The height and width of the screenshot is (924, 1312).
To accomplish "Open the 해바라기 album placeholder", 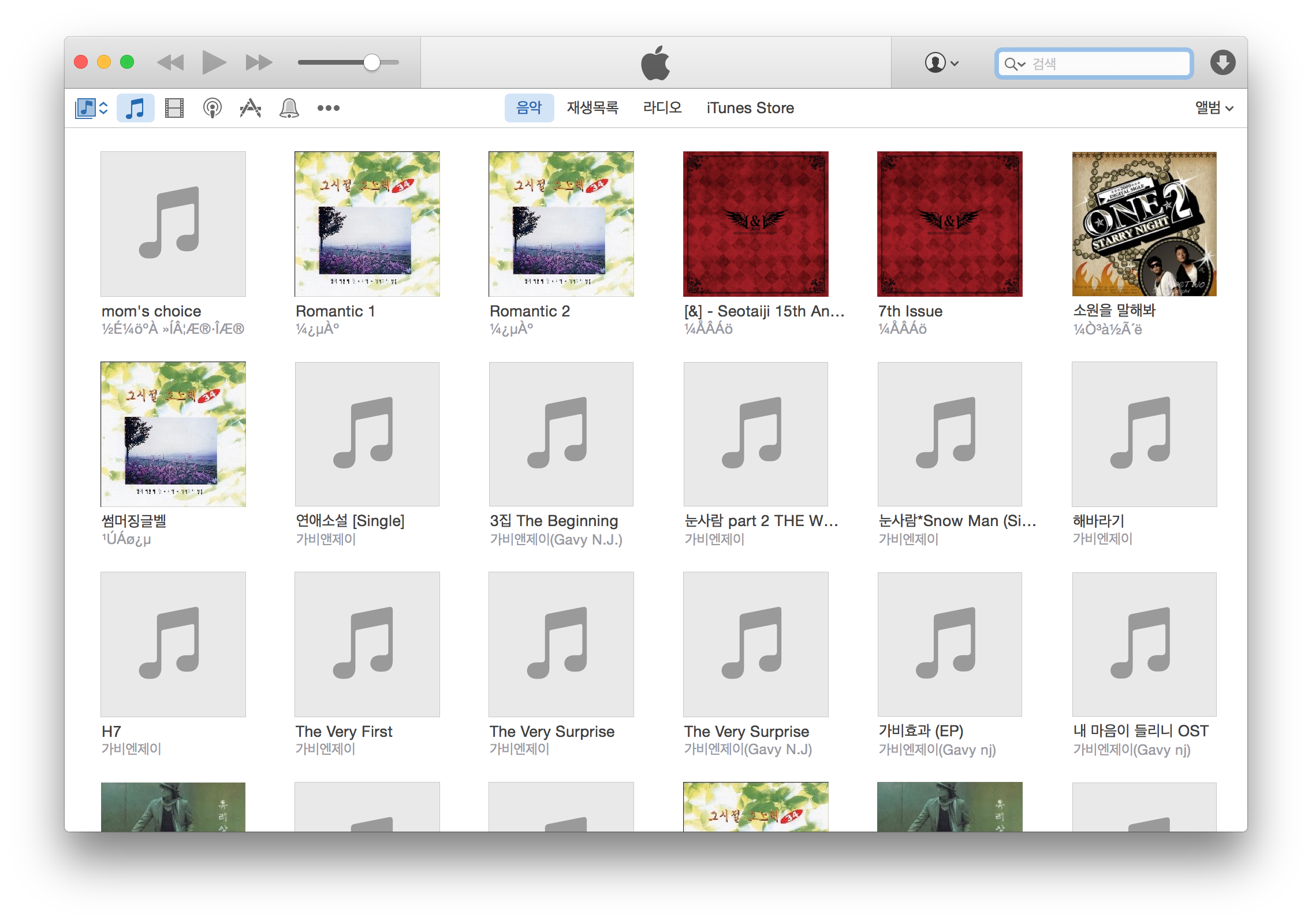I will point(1145,434).
